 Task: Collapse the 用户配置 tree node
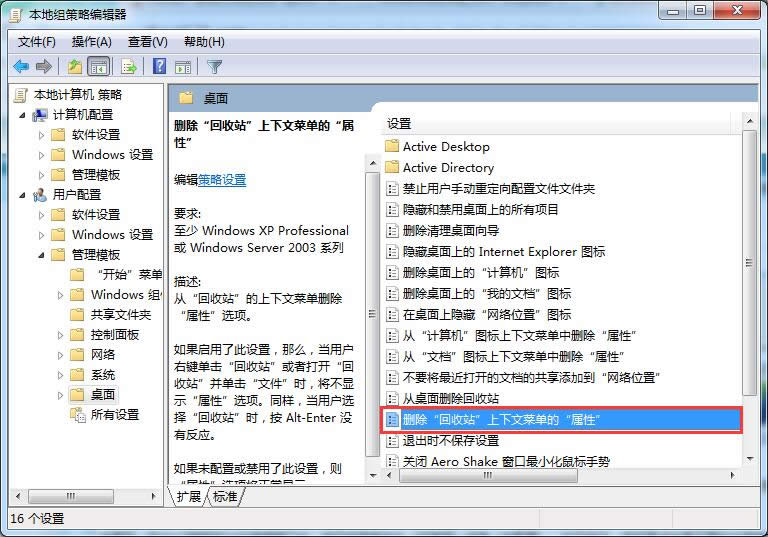click(23, 195)
